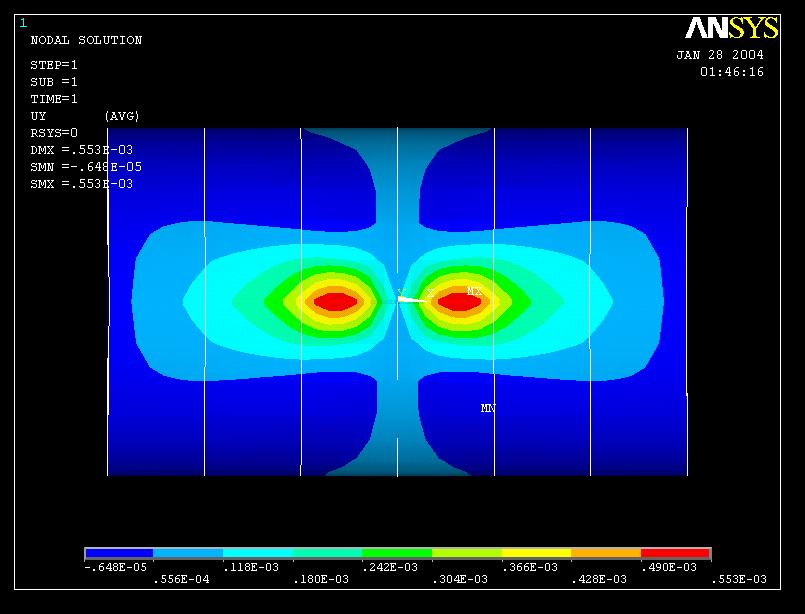Click the NODAL SOLUTION title text
805x614 pixels.
pos(86,40)
